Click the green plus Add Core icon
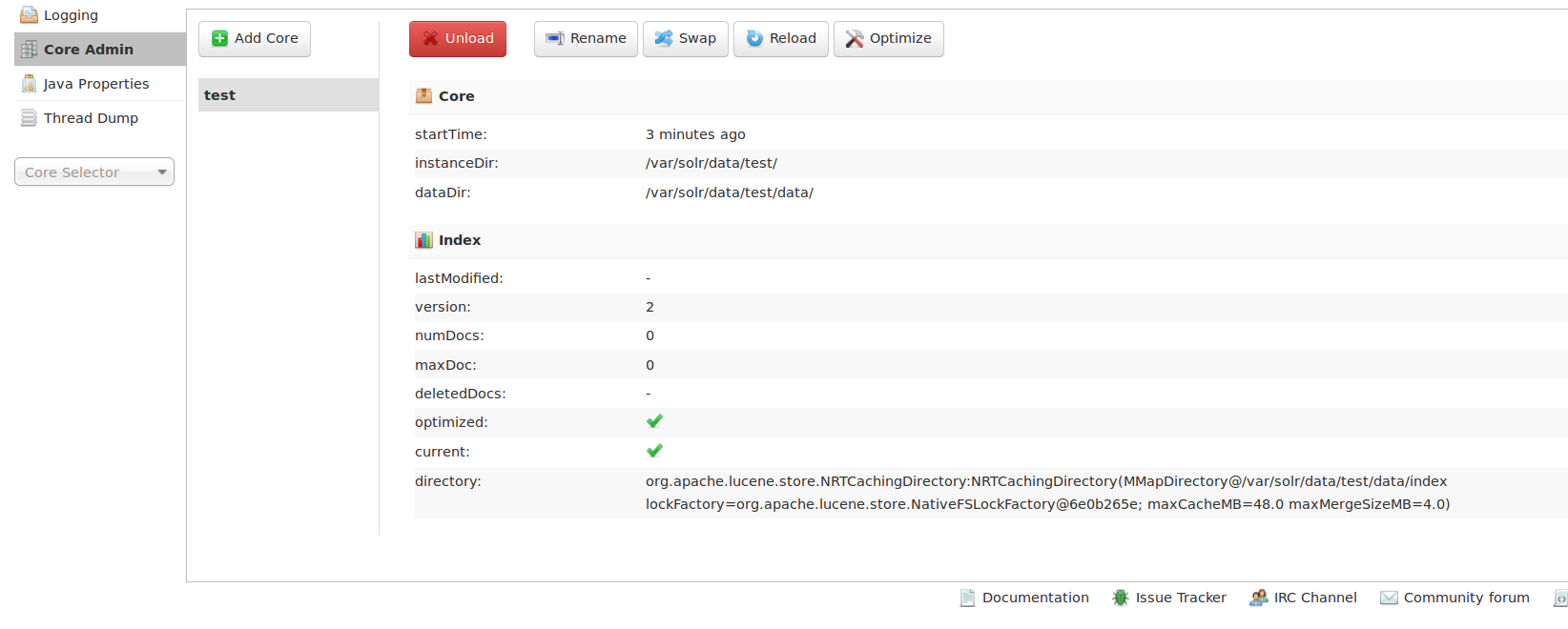 [219, 38]
